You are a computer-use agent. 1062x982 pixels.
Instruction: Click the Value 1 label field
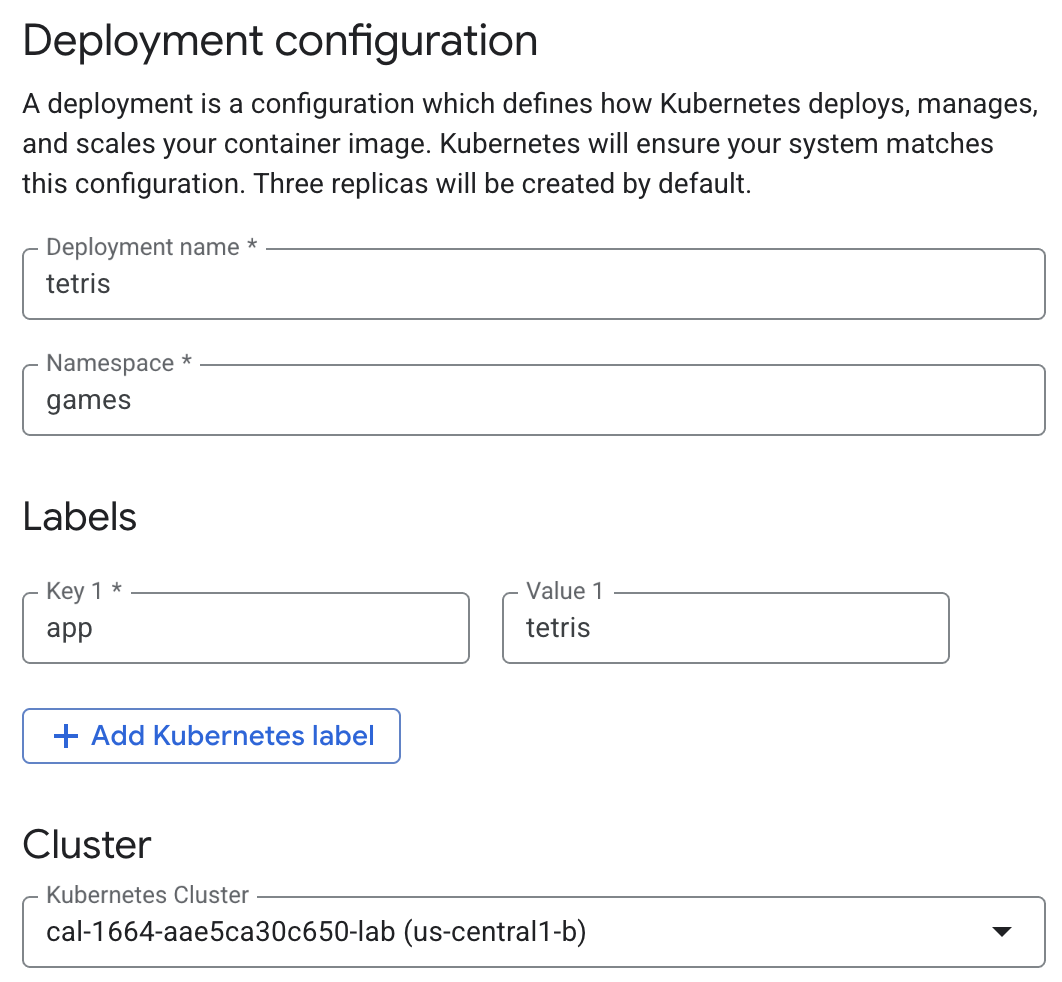click(725, 629)
